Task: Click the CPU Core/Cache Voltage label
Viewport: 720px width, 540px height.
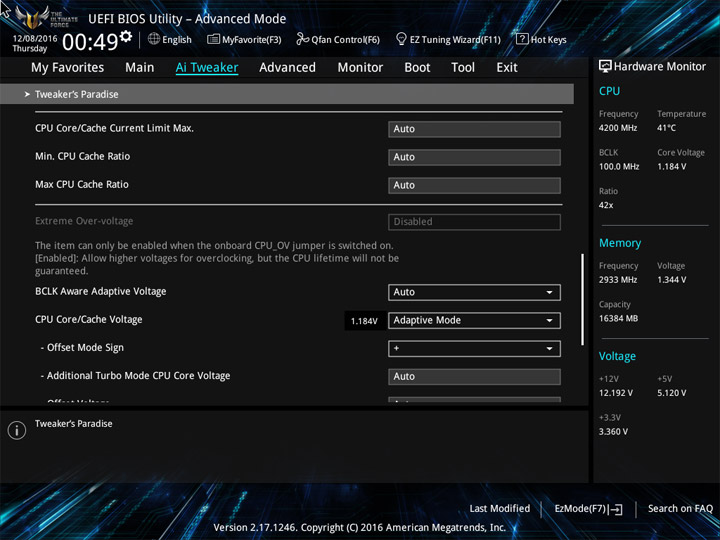Action: coord(89,320)
